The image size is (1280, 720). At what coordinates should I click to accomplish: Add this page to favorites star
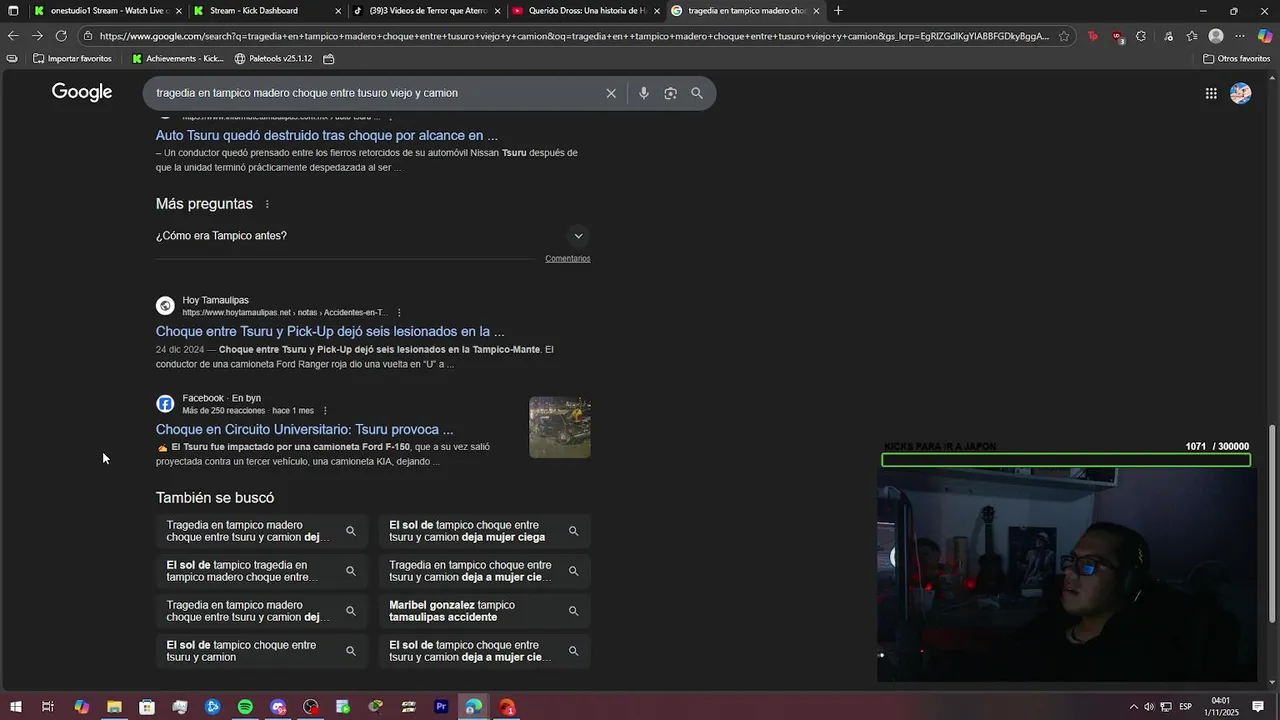1064,36
